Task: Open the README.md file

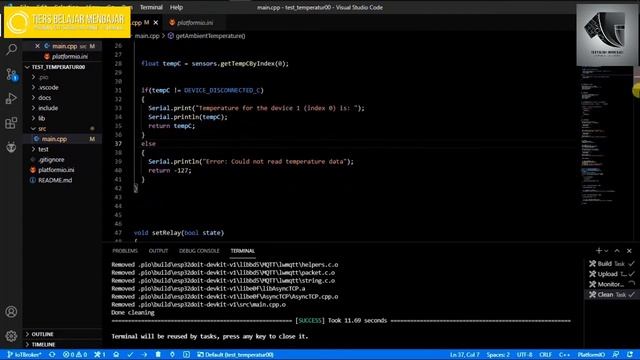Action: coord(55,180)
